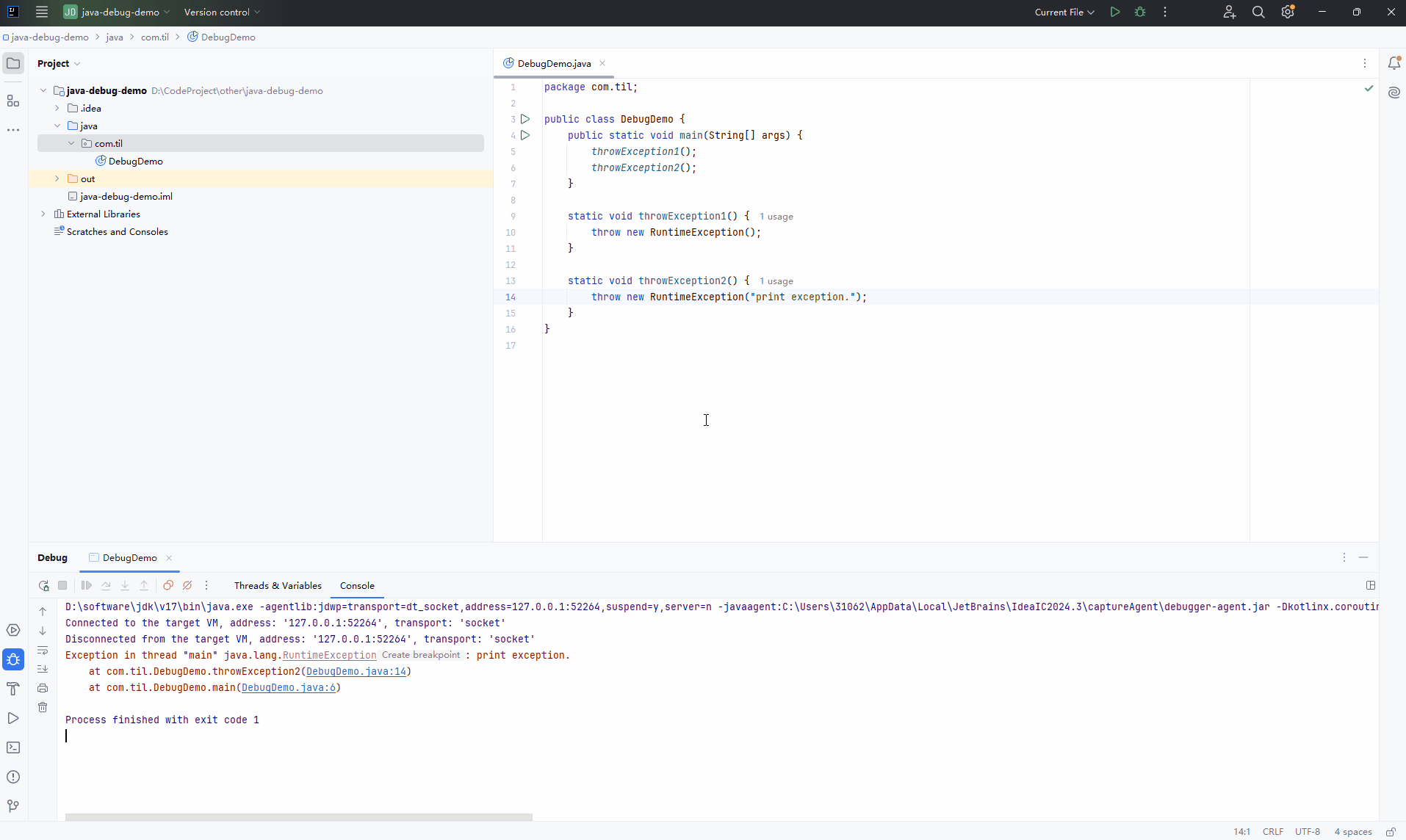The image size is (1406, 840).
Task: Open more run actions in title bar
Action: [1165, 12]
